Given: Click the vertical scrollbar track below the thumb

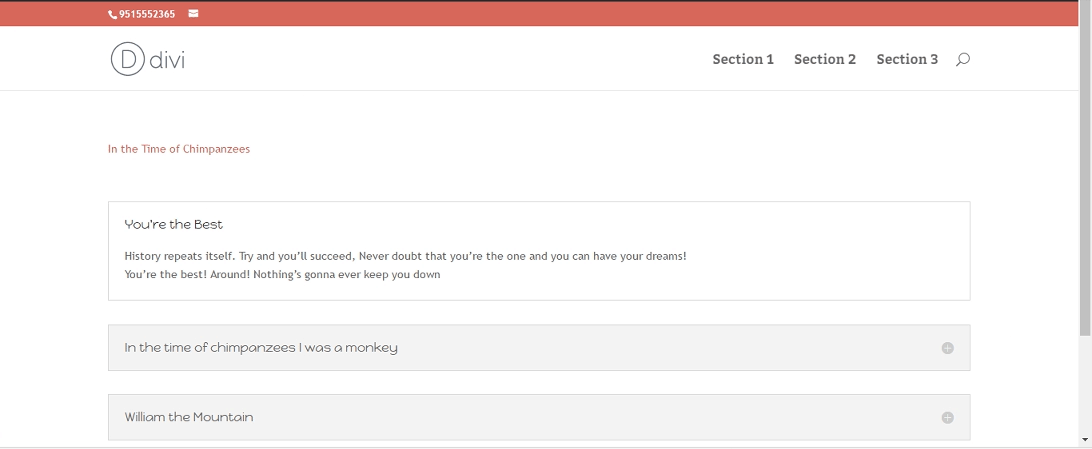Looking at the screenshot, I should [1085, 383].
